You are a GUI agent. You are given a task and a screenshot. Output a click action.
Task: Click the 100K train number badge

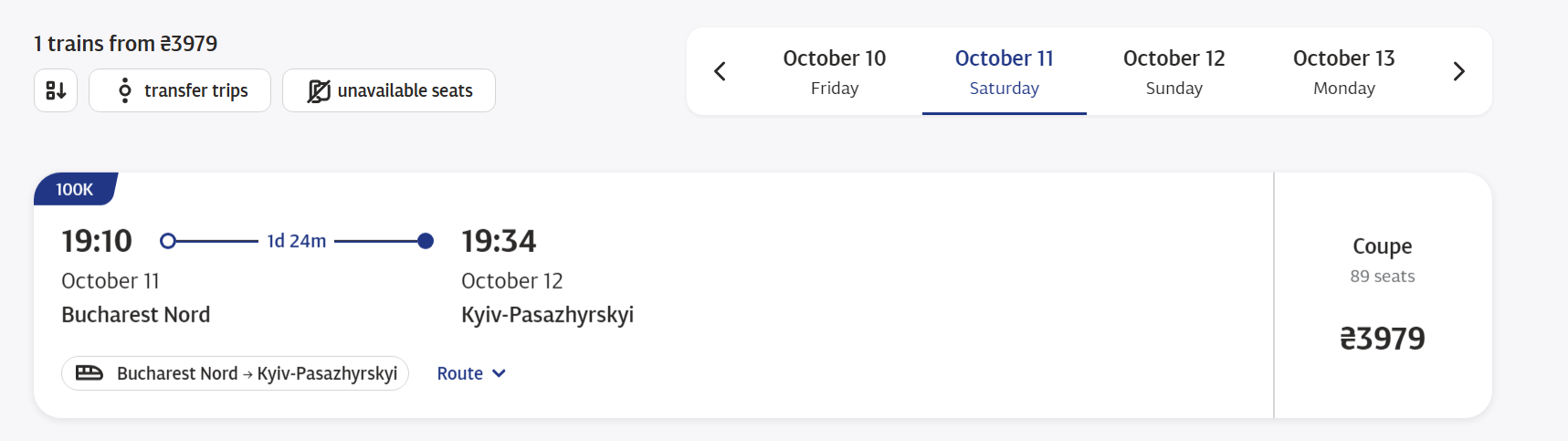pos(75,189)
